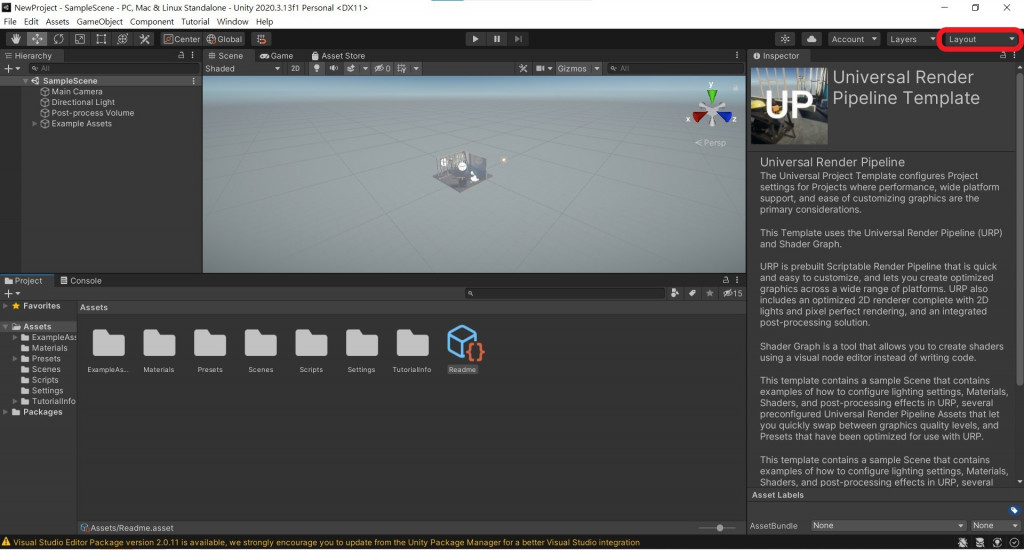Select the Rotate tool

tap(59, 39)
